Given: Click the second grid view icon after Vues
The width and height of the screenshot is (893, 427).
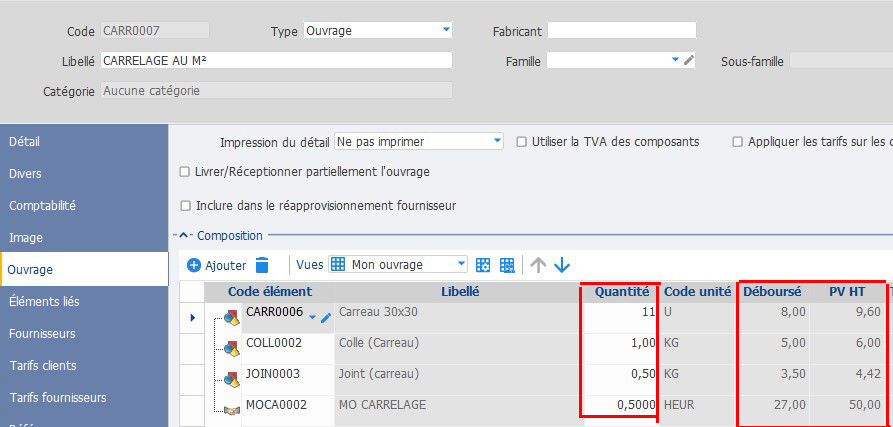Looking at the screenshot, I should click(x=507, y=265).
